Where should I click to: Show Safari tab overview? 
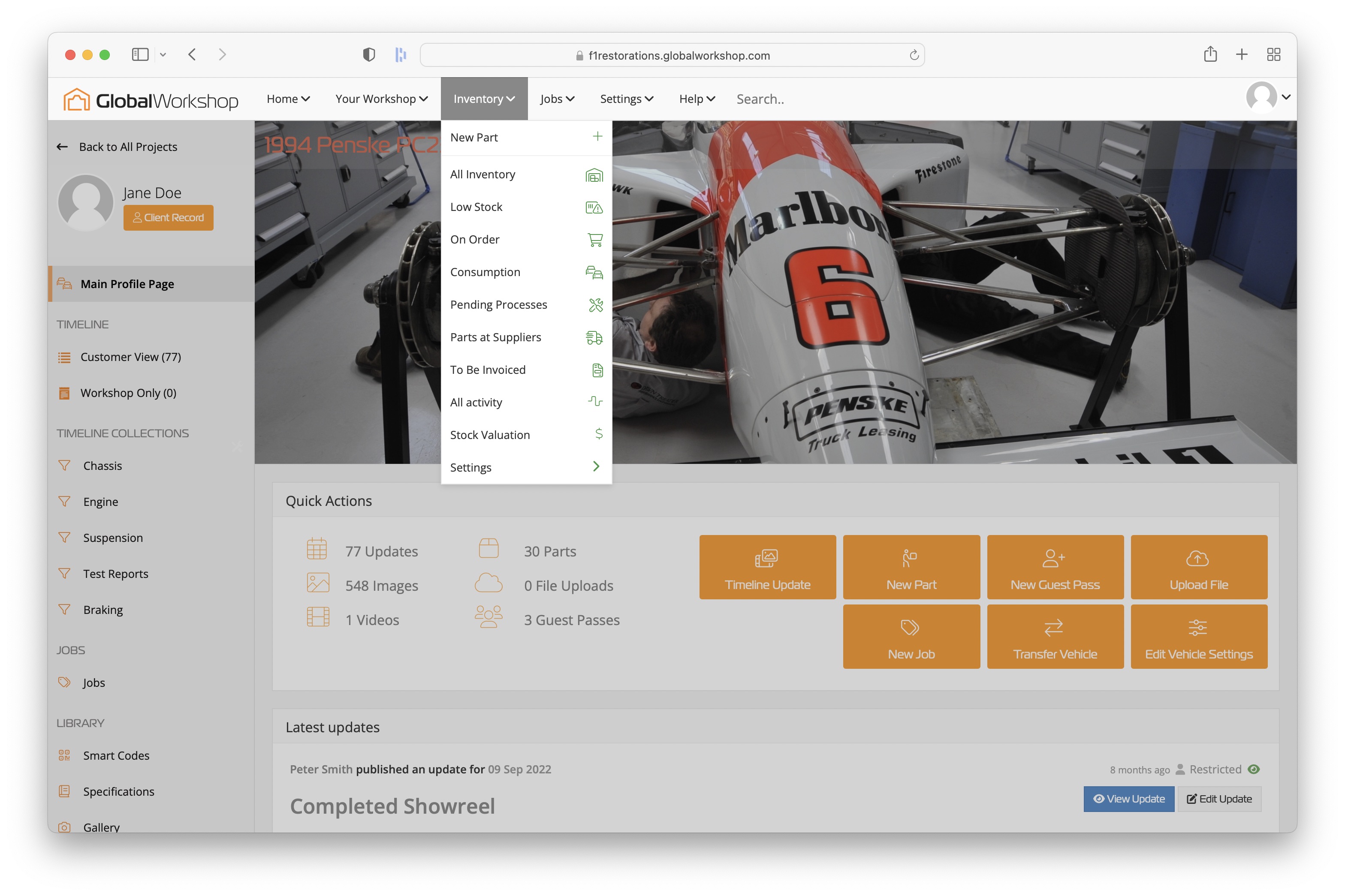[x=1273, y=54]
